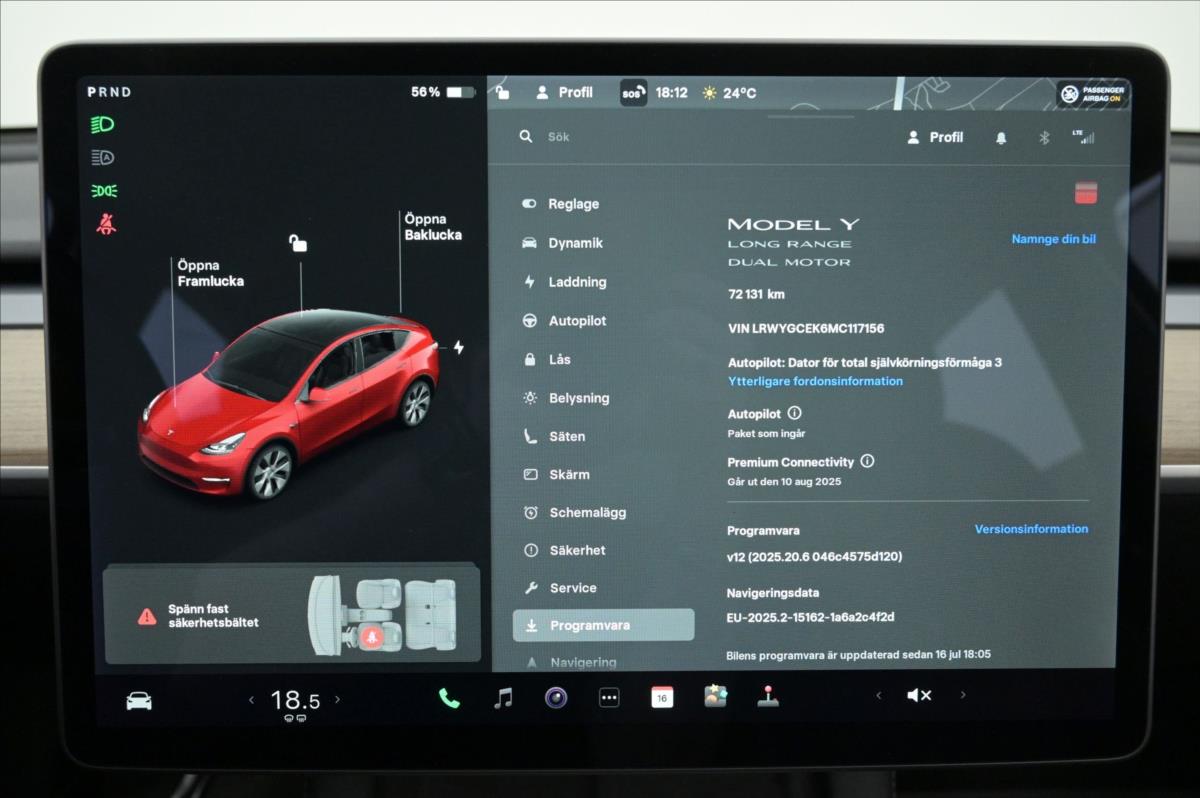Image resolution: width=1200 pixels, height=798 pixels.
Task: Tap the 18.5 temperature value
Action: coord(295,700)
